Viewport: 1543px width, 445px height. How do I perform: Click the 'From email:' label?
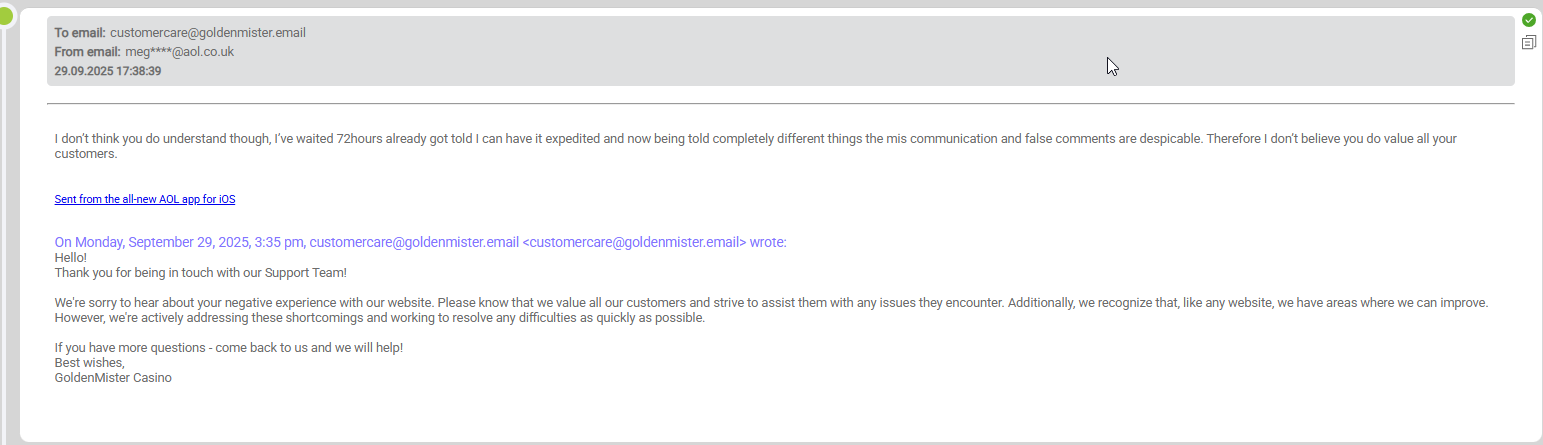[88, 51]
